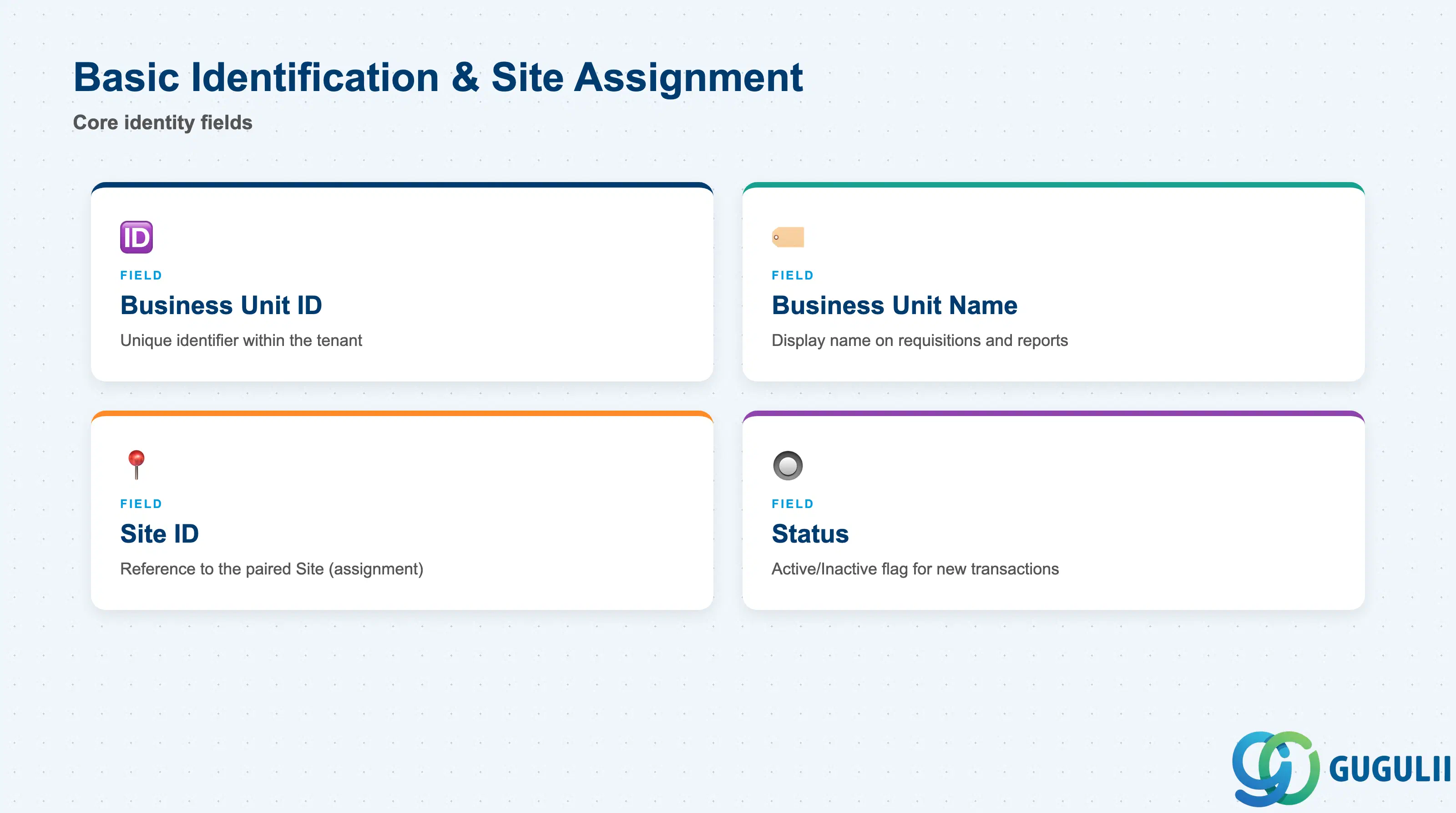
Task: Click FIELD label above Site ID
Action: (142, 504)
